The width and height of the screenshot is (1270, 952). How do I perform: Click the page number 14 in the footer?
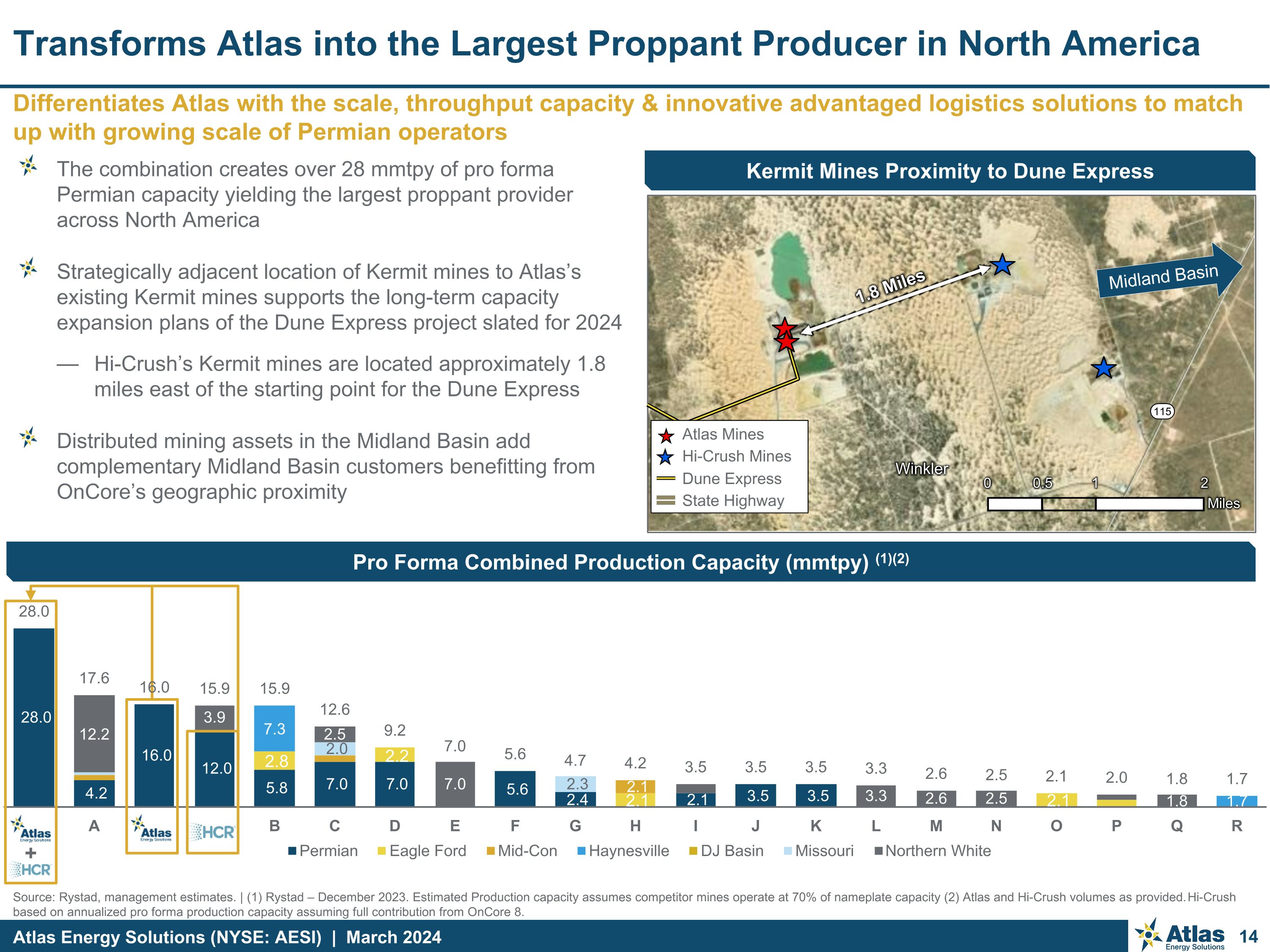point(1249,937)
